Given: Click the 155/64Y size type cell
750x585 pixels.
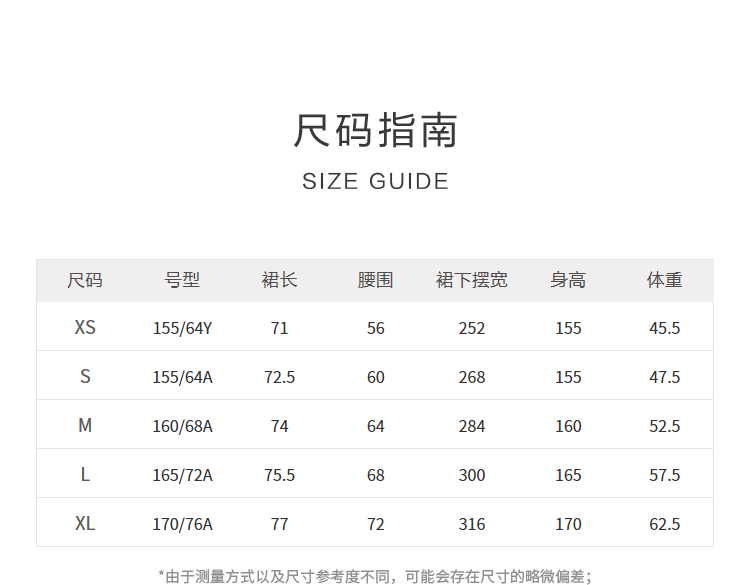Looking at the screenshot, I should point(182,328).
